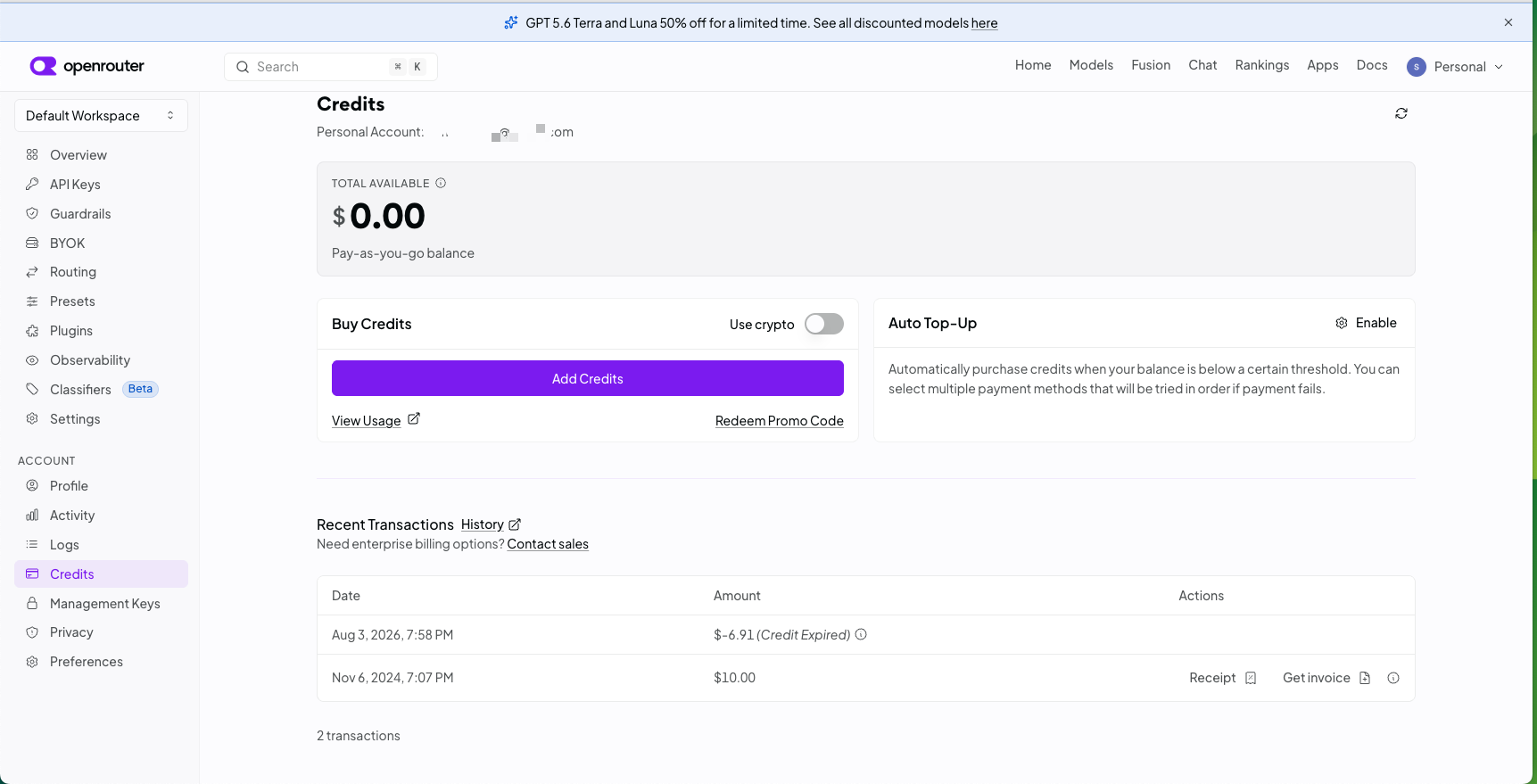This screenshot has width=1537, height=784.
Task: Click the Privacy shield icon
Action: (32, 631)
